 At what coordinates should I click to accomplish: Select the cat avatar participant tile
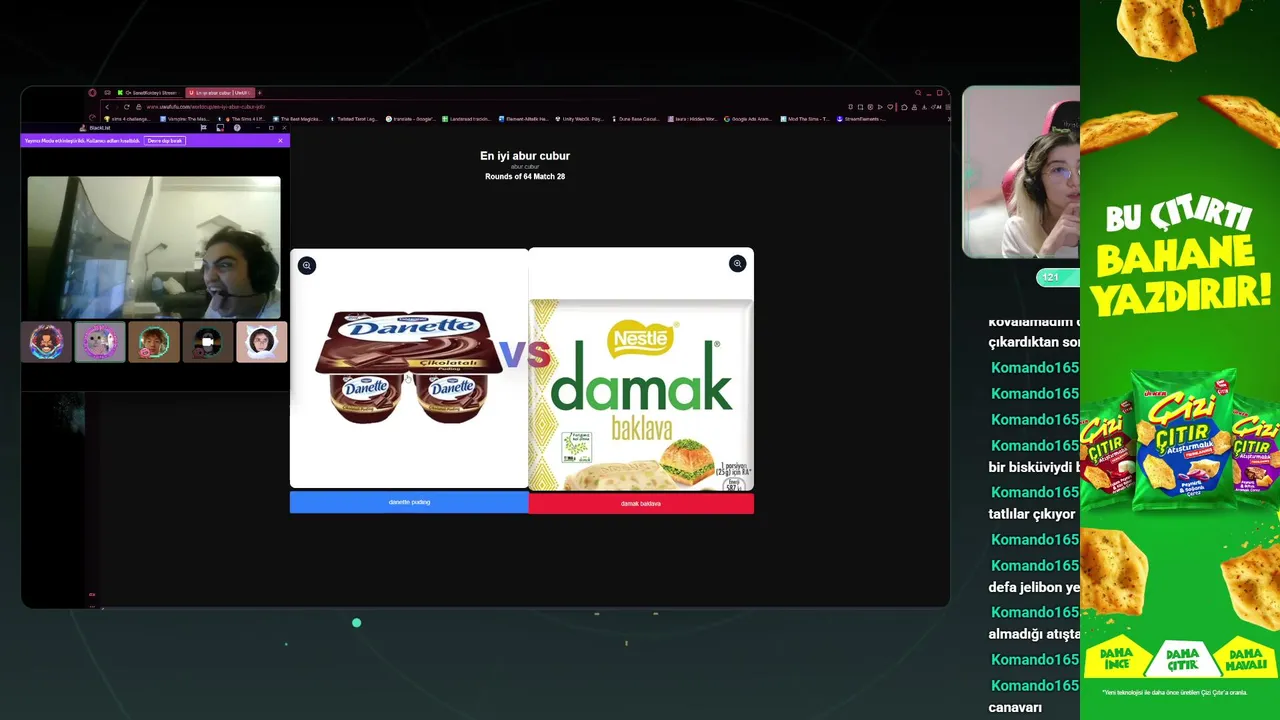(100, 342)
